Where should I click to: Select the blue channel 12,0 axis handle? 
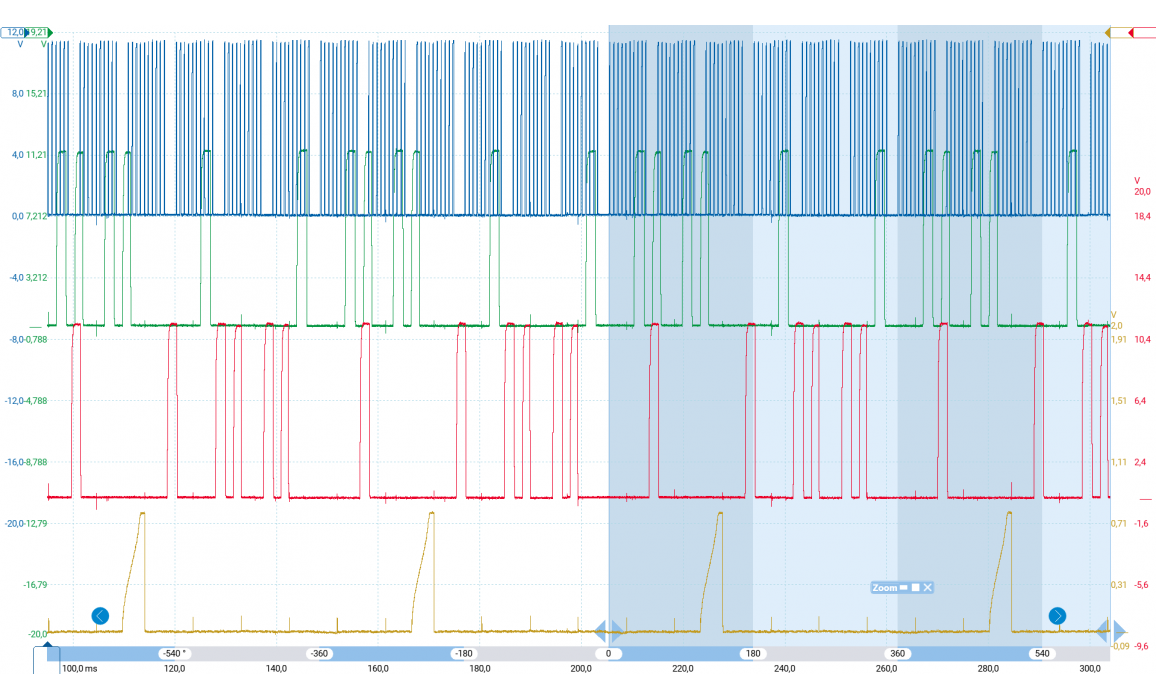18,33
